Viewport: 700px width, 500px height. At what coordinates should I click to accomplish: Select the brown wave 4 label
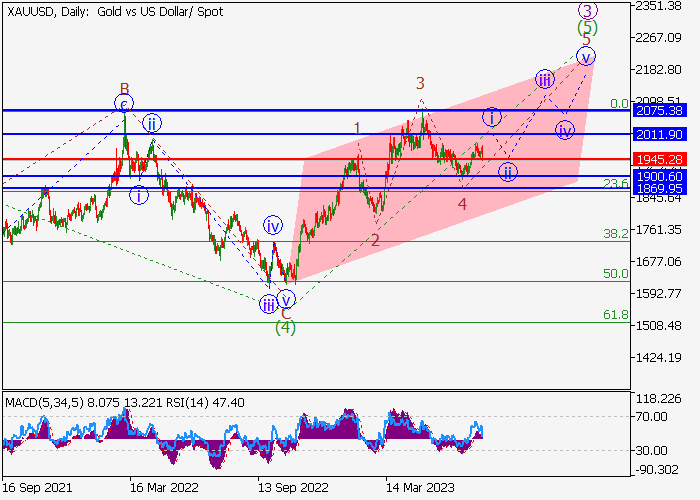point(462,204)
